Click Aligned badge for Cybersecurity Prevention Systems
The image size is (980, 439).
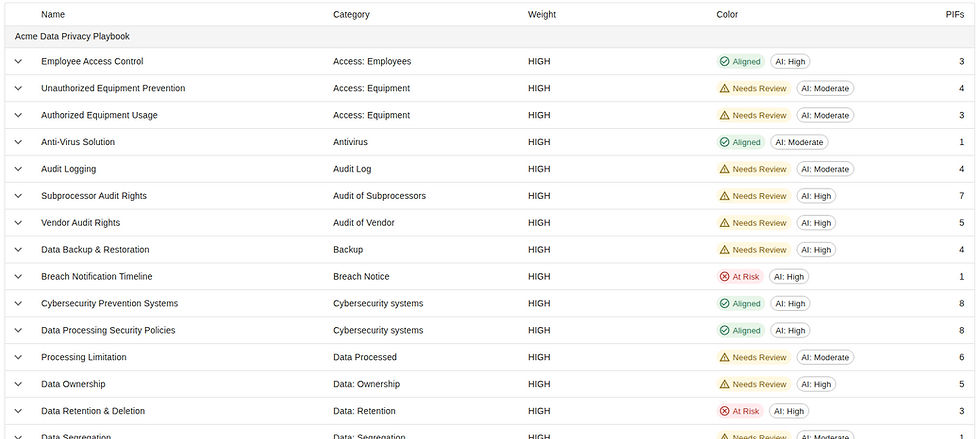[741, 303]
